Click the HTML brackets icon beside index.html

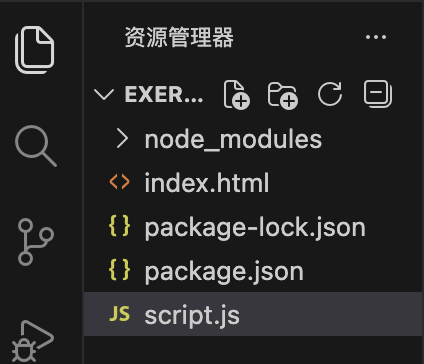coord(119,182)
